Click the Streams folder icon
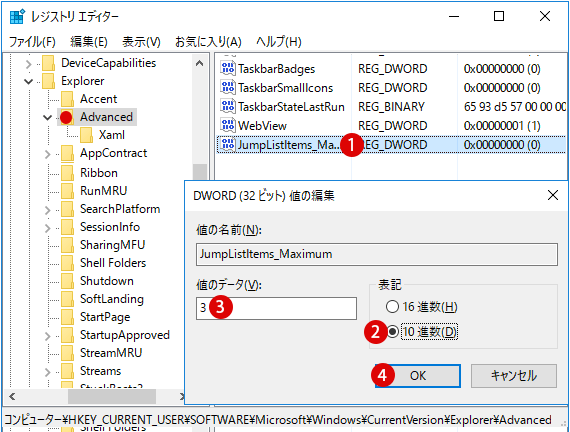The image size is (570, 432). coord(68,371)
